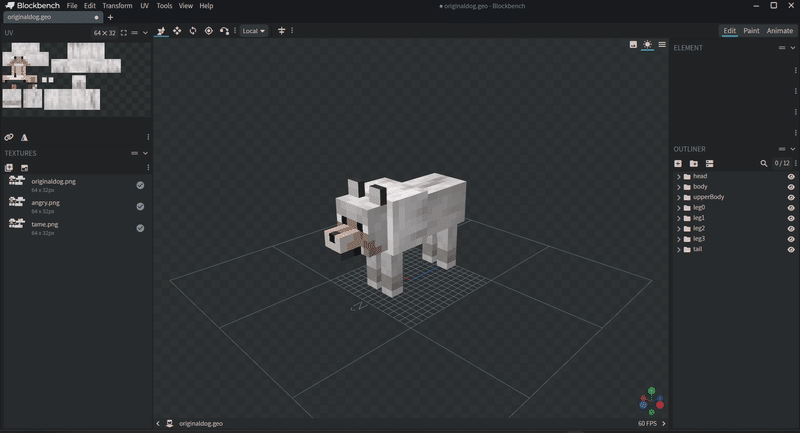
Task: Select the Vertex Snap tool
Action: [224, 31]
